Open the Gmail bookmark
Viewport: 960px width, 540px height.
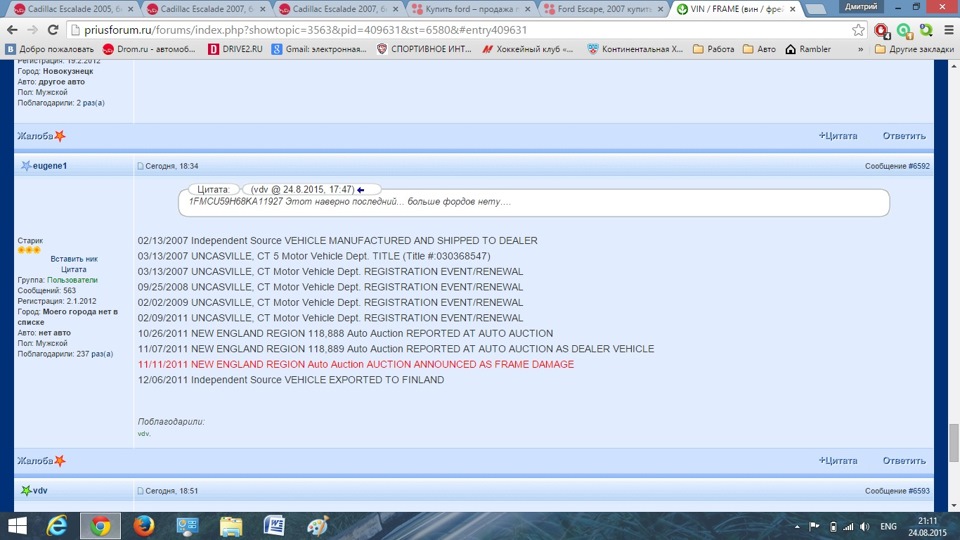point(319,49)
